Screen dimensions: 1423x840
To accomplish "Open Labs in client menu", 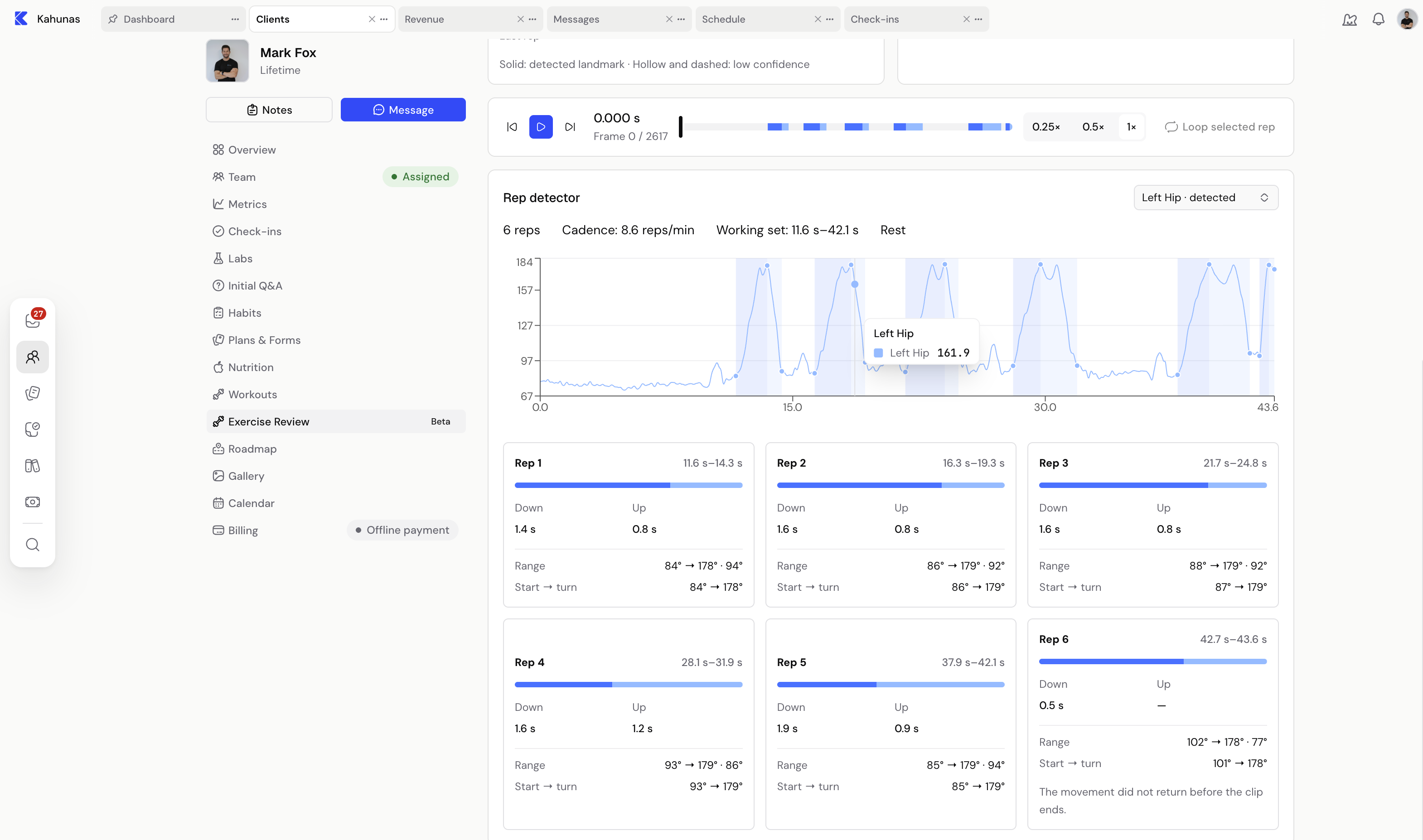I will pos(336,259).
